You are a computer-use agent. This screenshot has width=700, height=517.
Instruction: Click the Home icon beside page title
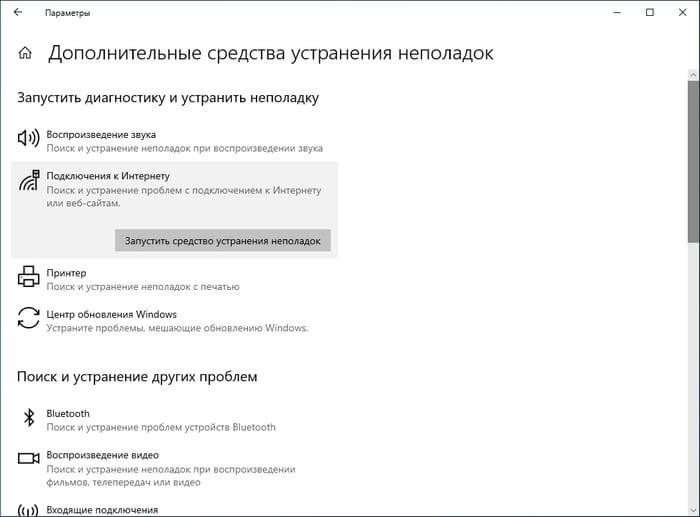click(25, 54)
